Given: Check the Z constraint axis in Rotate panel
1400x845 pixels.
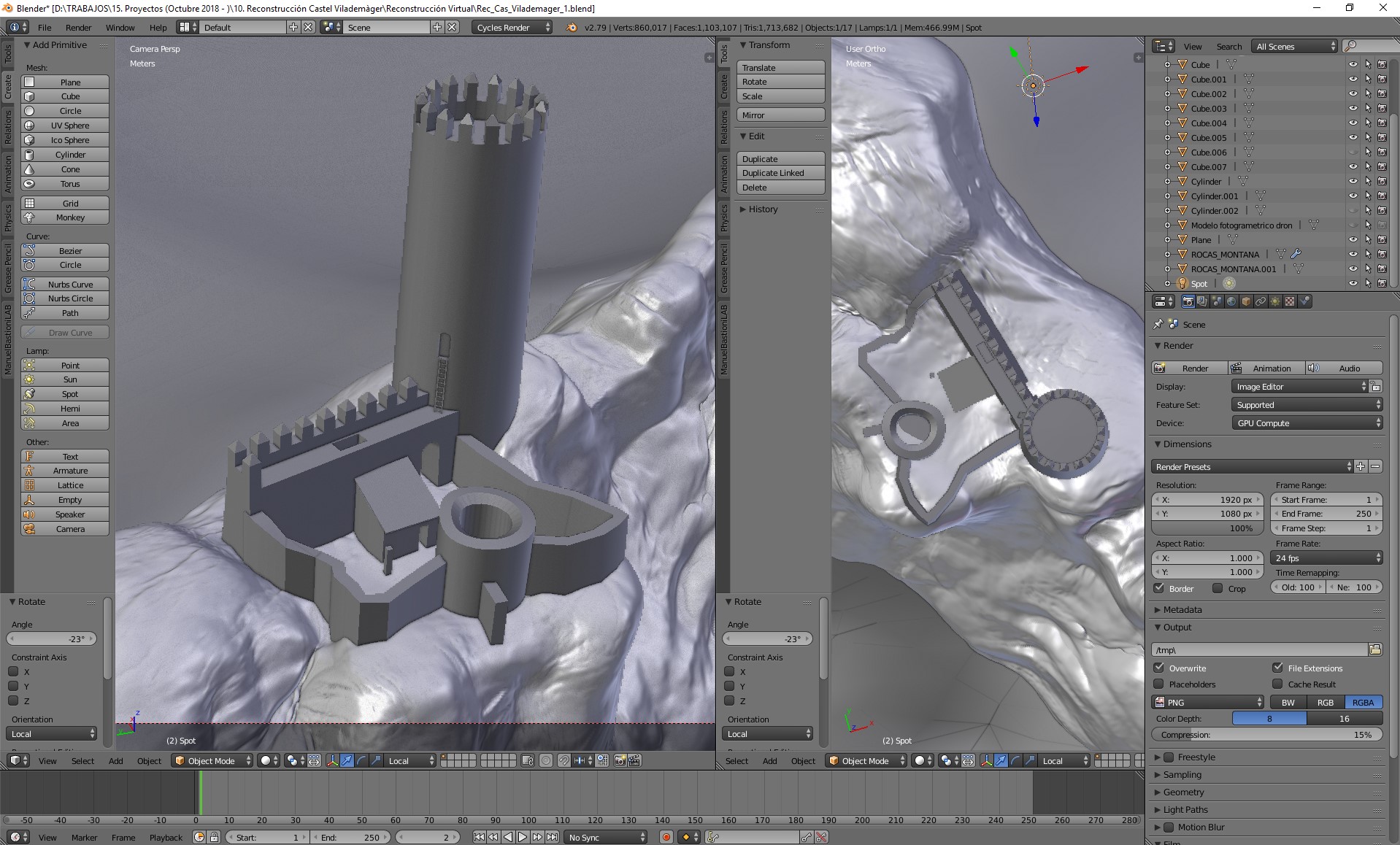Looking at the screenshot, I should pos(12,701).
